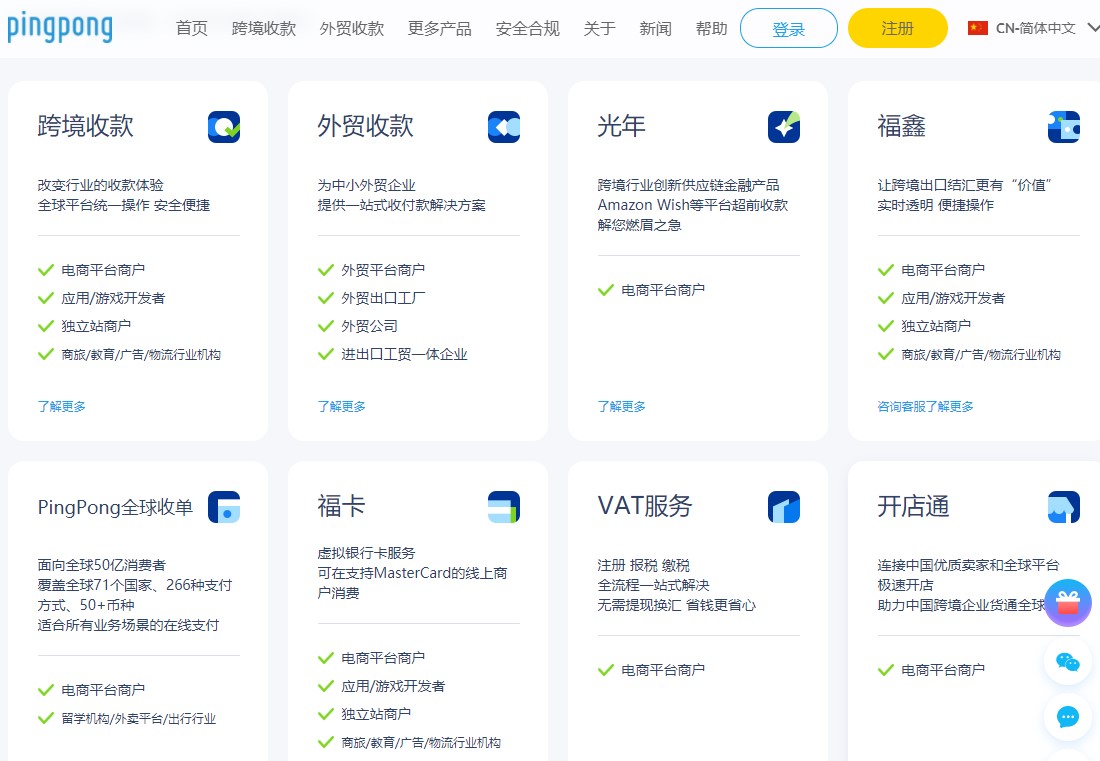
Task: Click 虚拟银行卡服务 description text
Action: (x=366, y=553)
